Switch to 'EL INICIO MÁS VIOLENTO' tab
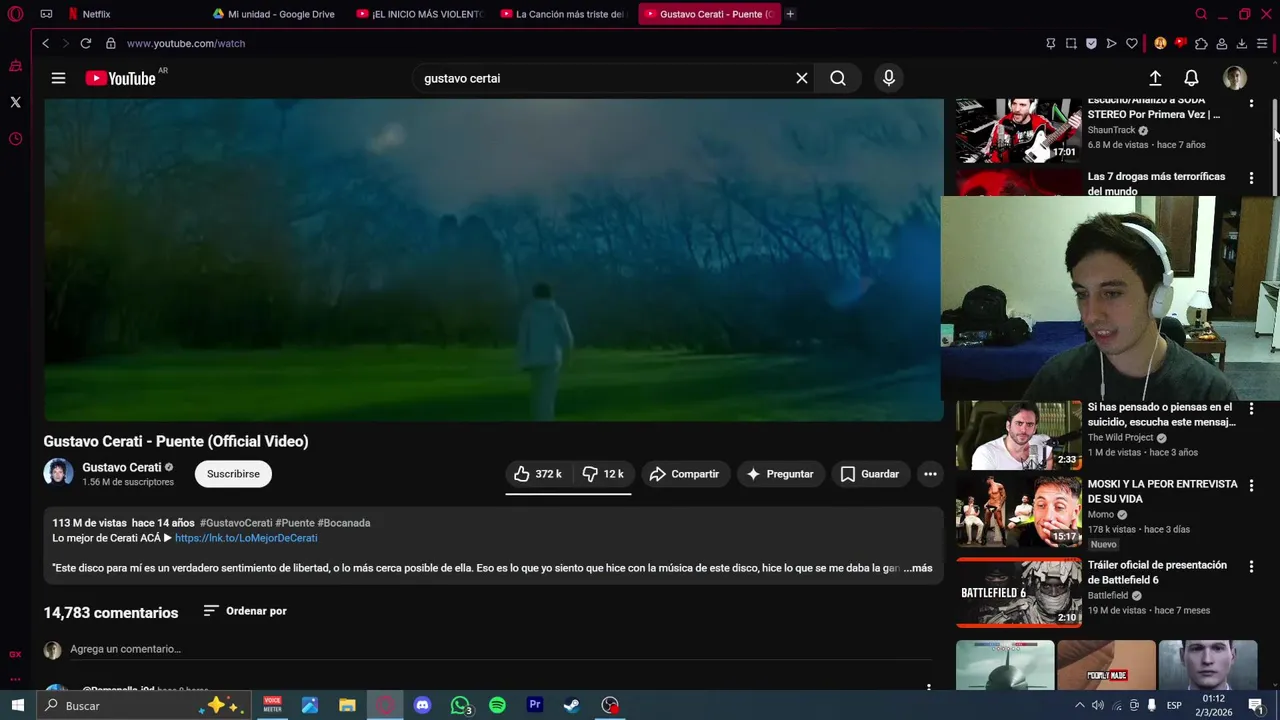Viewport: 1280px width, 720px height. point(421,14)
